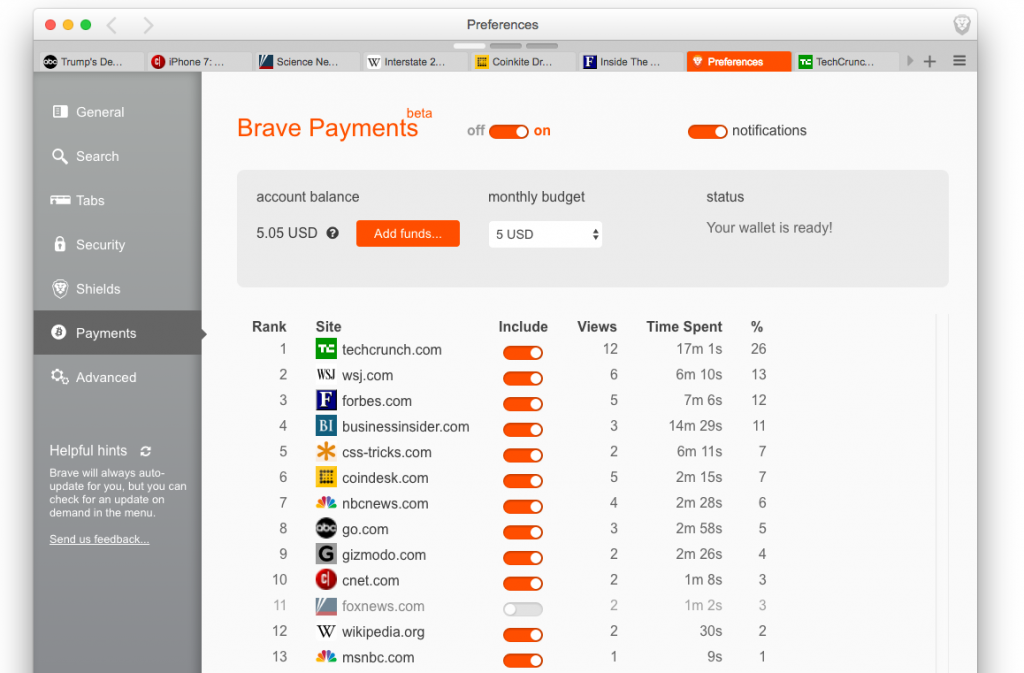Switch to the TechCrunch tab

[846, 61]
